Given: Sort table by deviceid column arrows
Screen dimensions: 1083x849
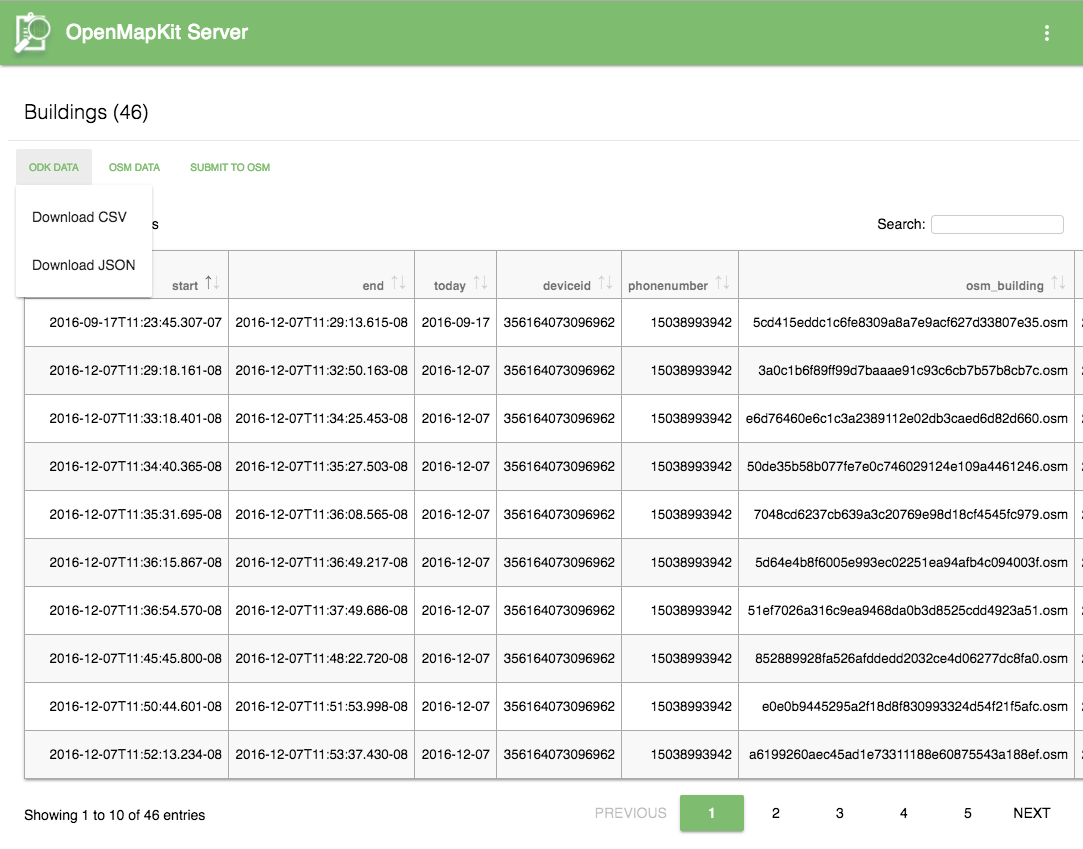Looking at the screenshot, I should 606,283.
